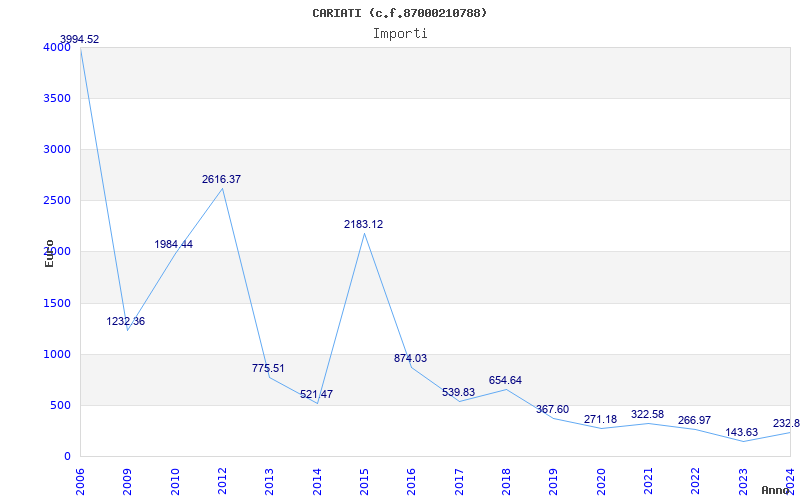Click the x-axis year 2020

pyautogui.click(x=601, y=481)
